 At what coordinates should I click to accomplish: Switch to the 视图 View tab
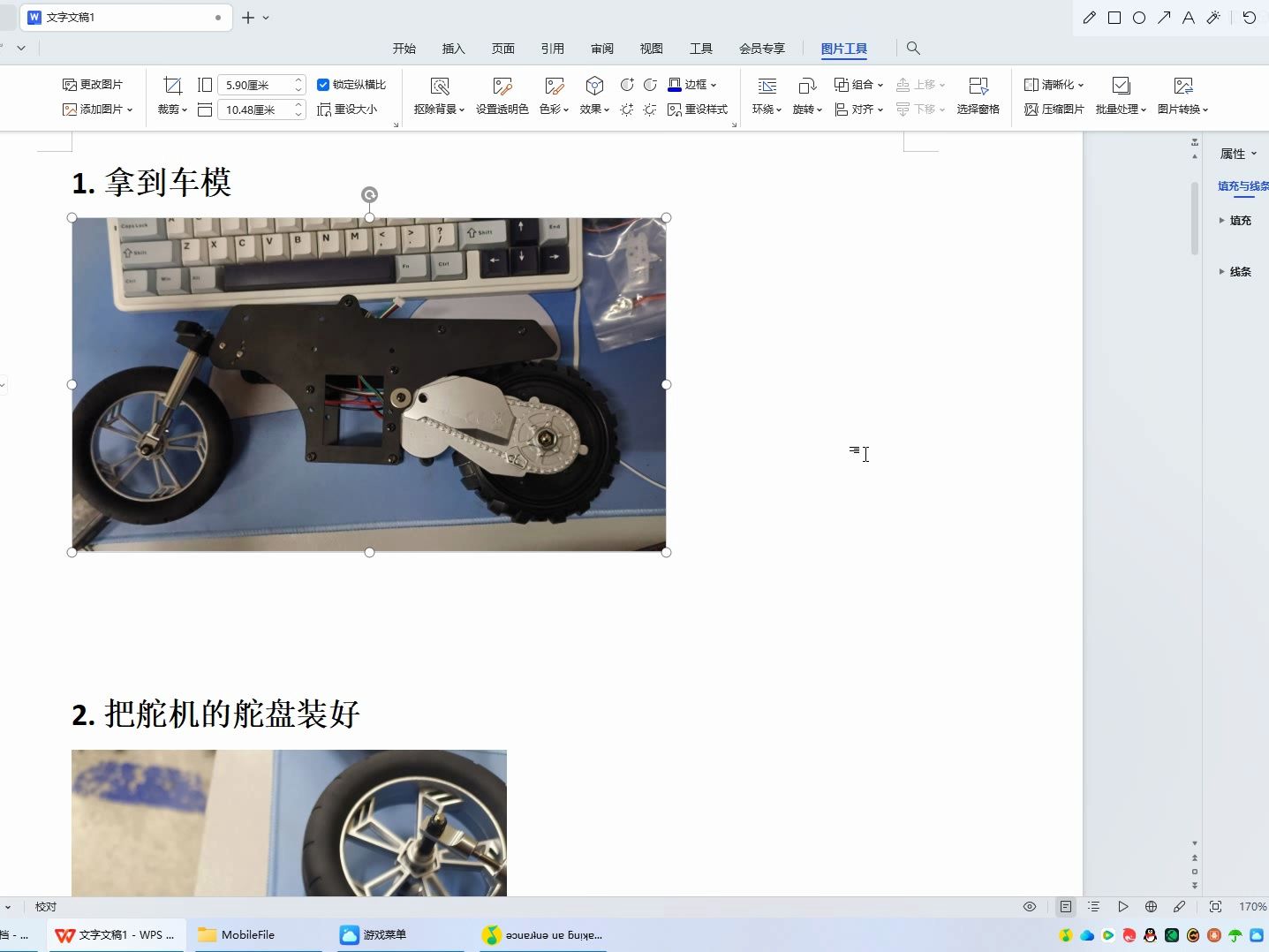tap(652, 49)
